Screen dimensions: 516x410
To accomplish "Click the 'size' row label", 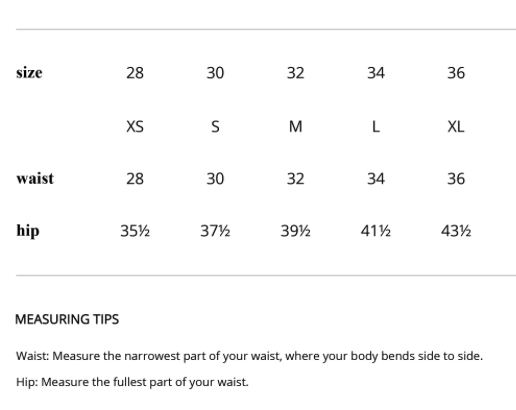I will (x=29, y=73).
